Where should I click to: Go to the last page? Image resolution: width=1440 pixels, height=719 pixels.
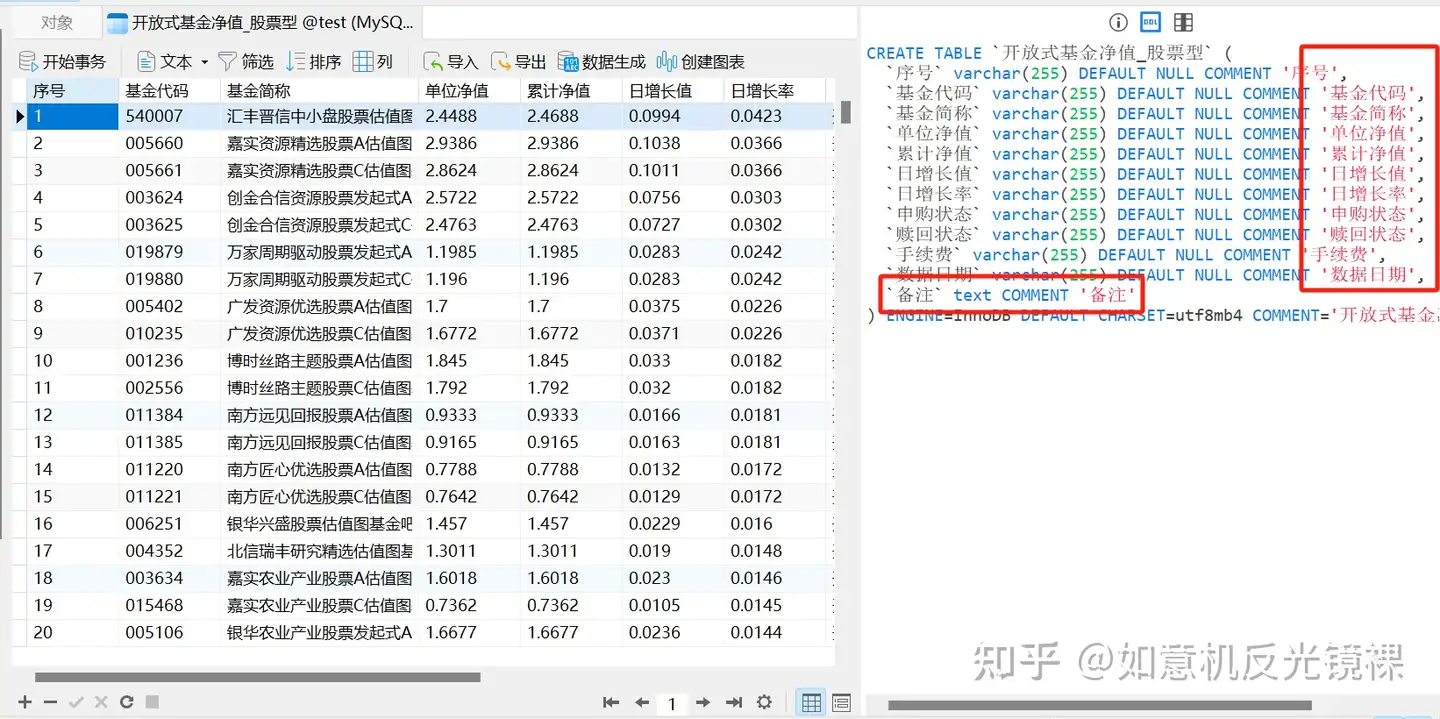coord(734,702)
